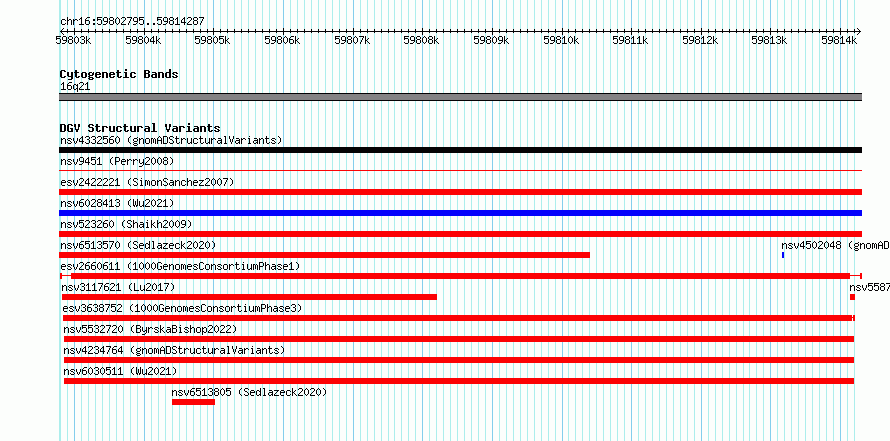Select the red esv2422221 variant bar
The width and height of the screenshot is (890, 441).
[460, 192]
